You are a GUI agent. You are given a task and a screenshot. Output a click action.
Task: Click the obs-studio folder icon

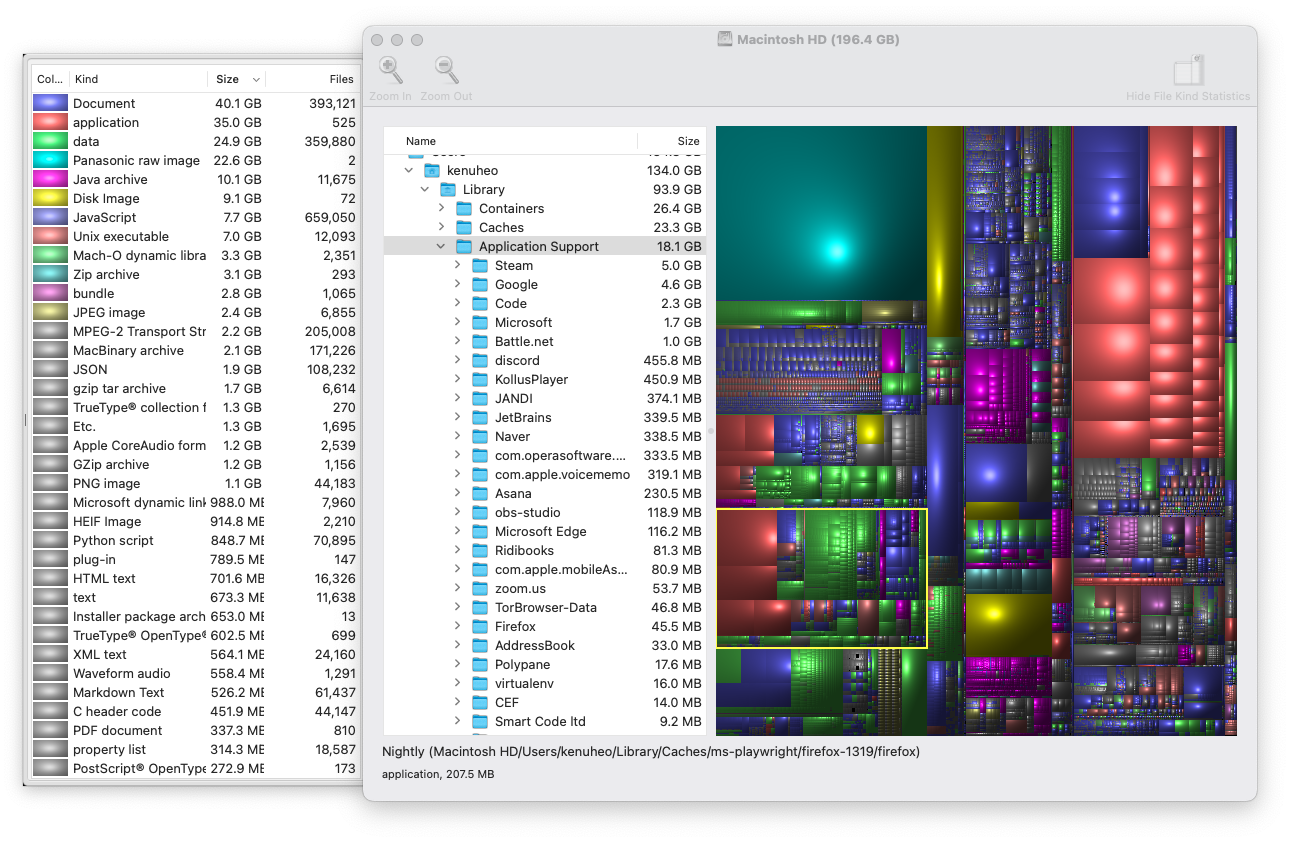coord(479,513)
